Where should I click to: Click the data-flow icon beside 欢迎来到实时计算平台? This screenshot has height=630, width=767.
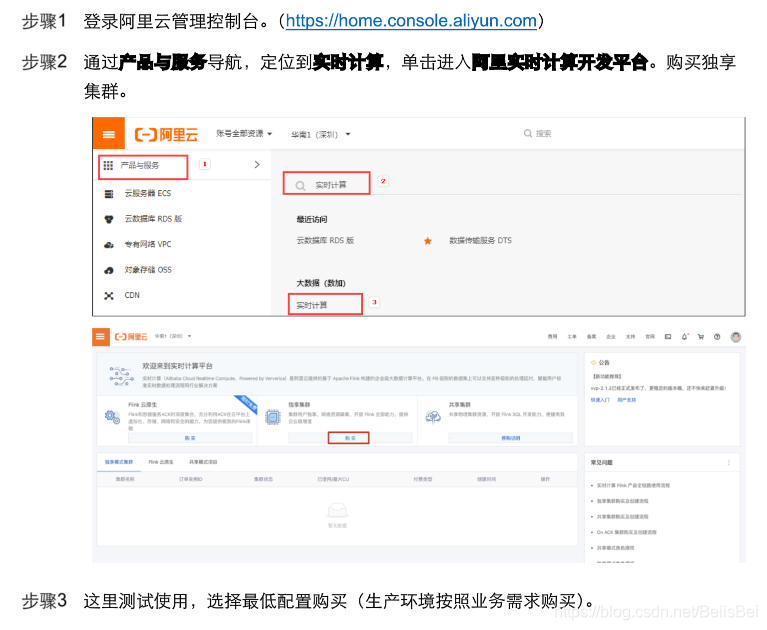[x=121, y=376]
